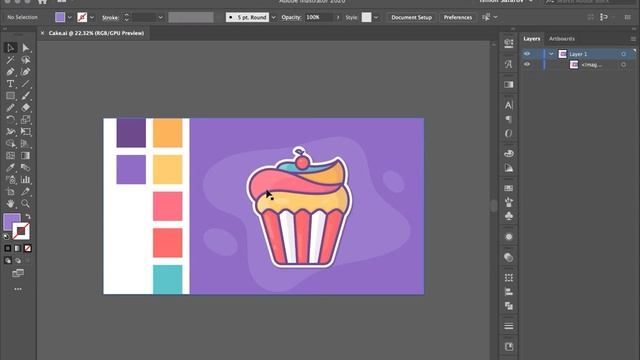Screen dimensions: 640x360
Task: Enable Draw Normal mode
Action: click(8, 260)
